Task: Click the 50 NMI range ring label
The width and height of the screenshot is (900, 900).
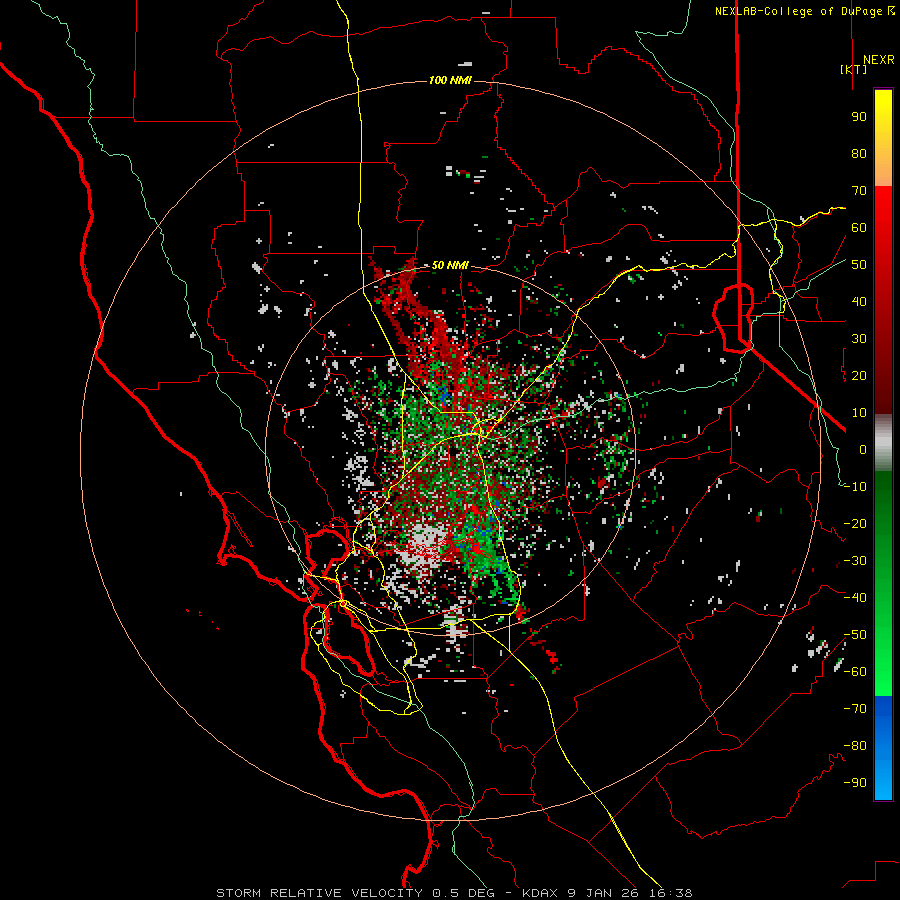Action: [450, 265]
